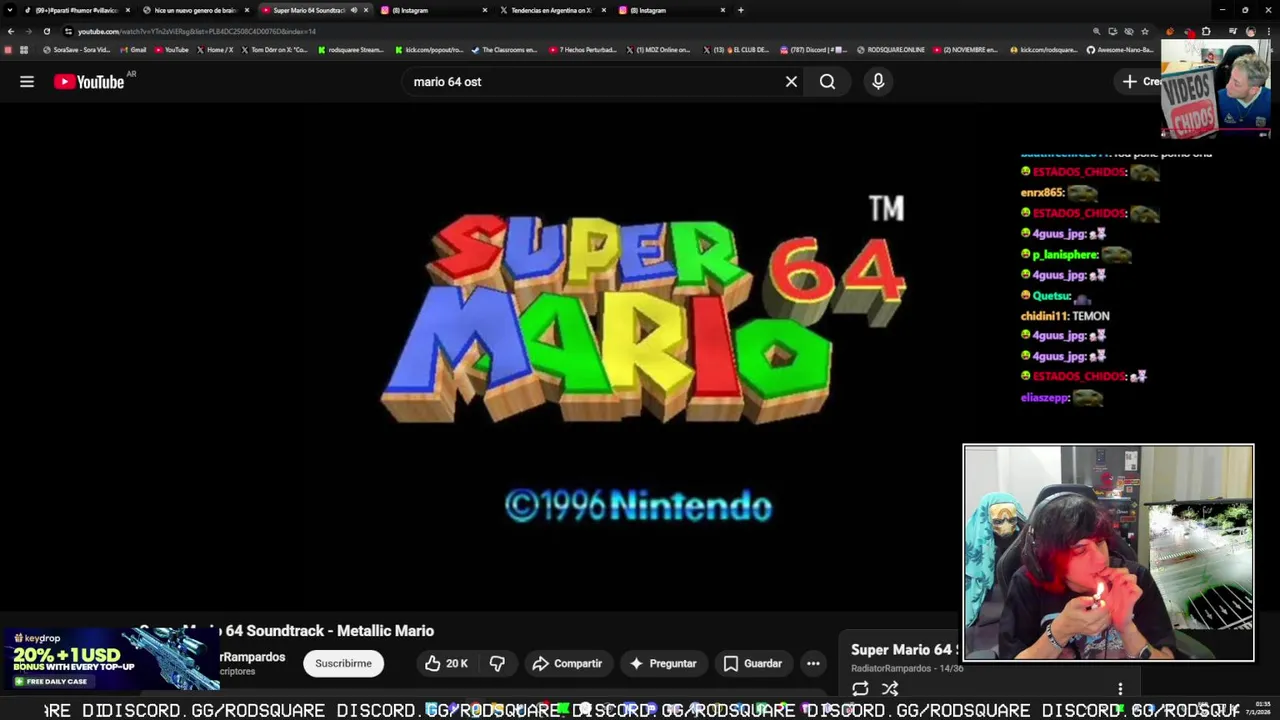This screenshot has width=1280, height=720.
Task: Toggle playlist shuffle button
Action: tap(890, 689)
